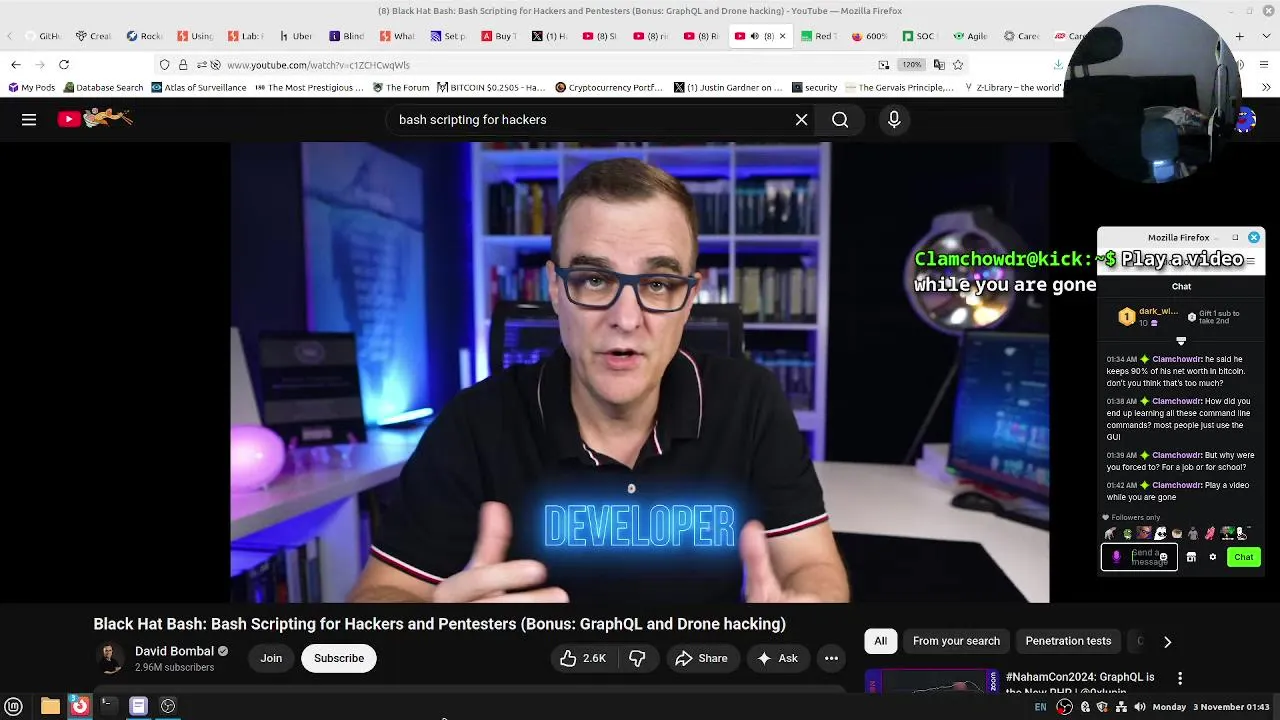Click the Send a message chat field

coord(1139,557)
